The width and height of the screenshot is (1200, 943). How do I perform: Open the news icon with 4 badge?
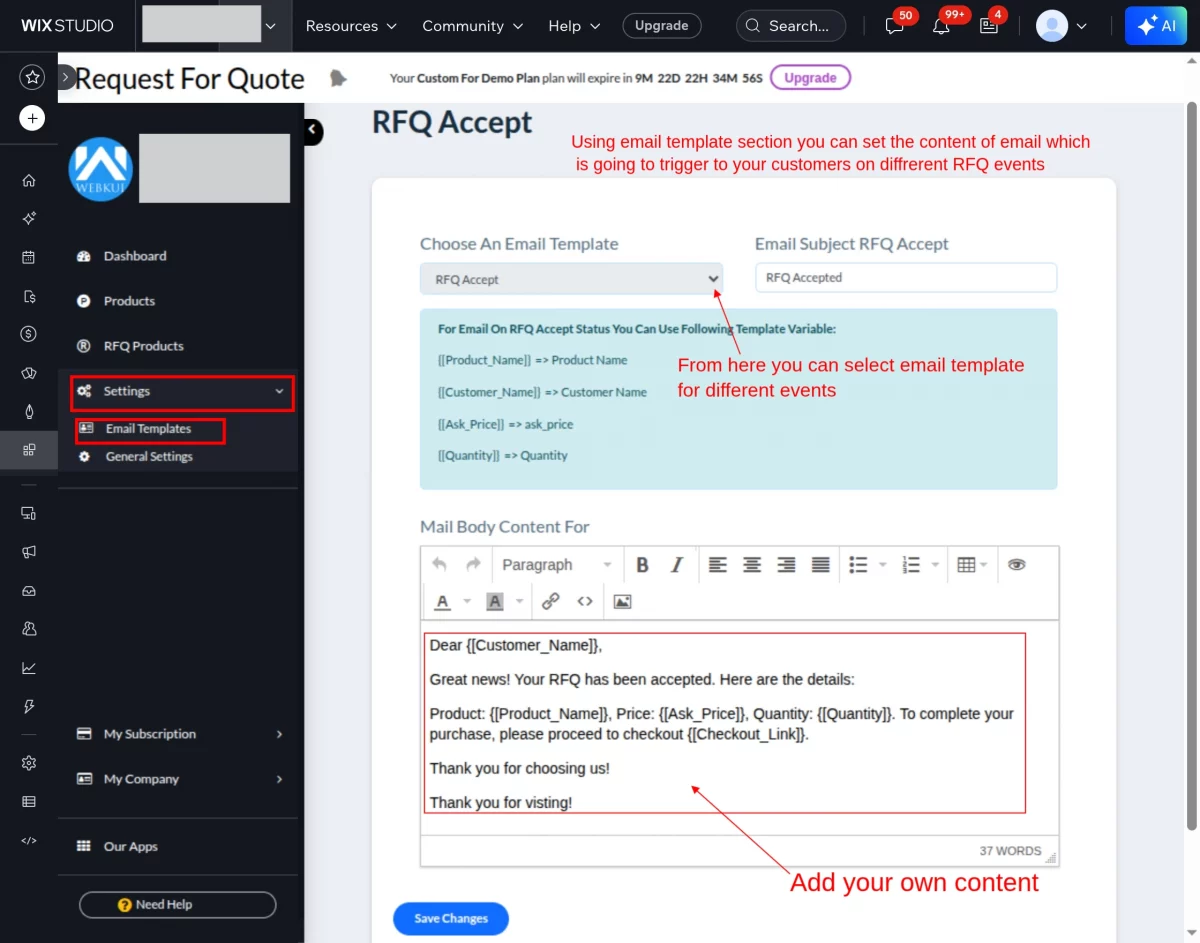point(989,26)
